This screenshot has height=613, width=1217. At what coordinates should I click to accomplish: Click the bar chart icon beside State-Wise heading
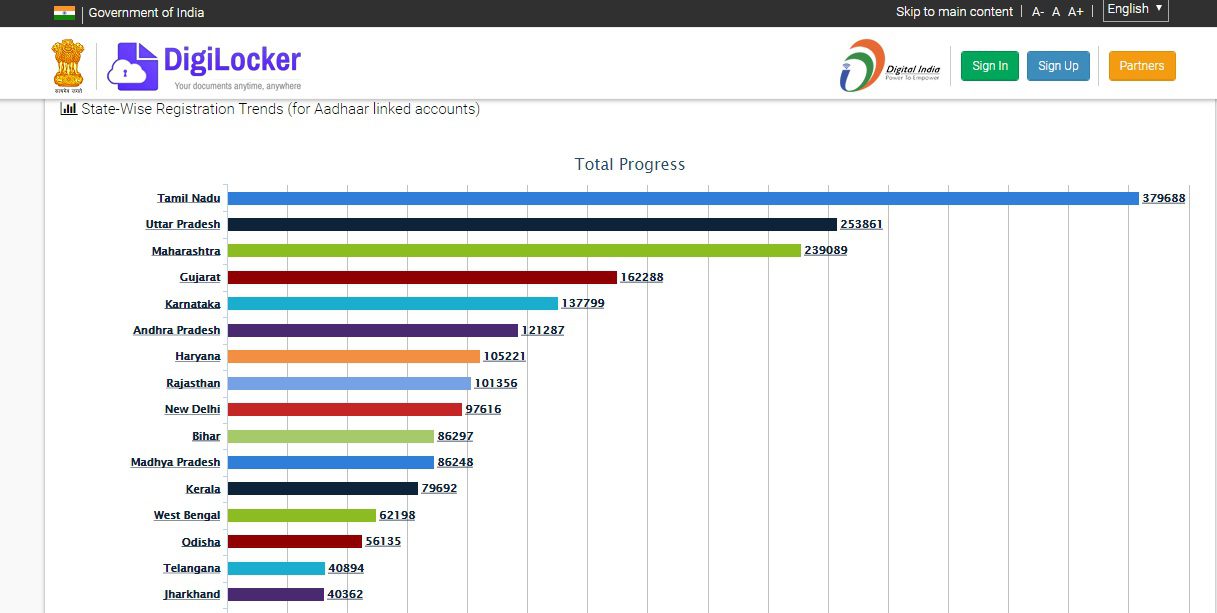[69, 109]
